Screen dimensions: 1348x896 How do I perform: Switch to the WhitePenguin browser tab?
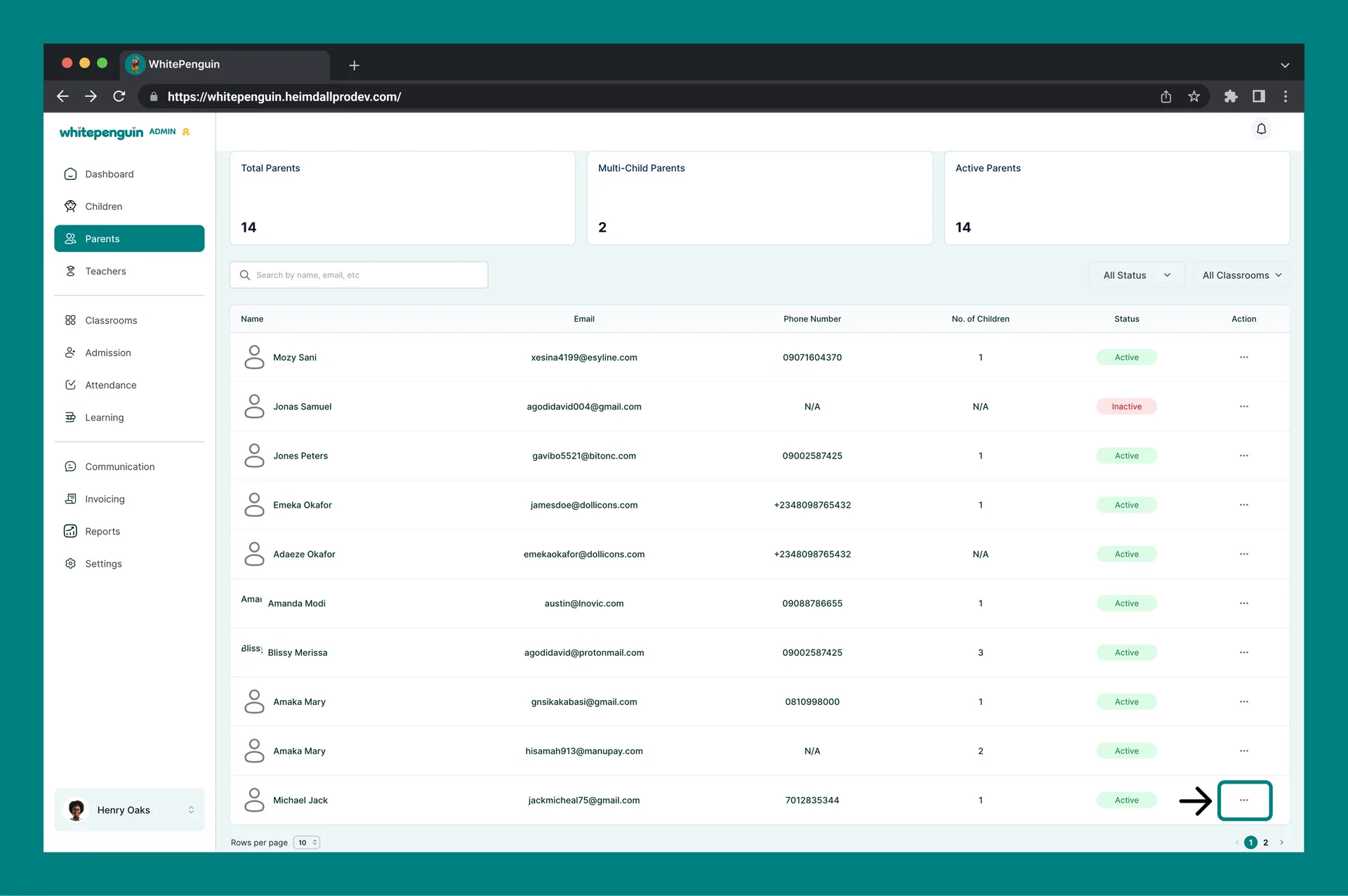[x=225, y=65]
